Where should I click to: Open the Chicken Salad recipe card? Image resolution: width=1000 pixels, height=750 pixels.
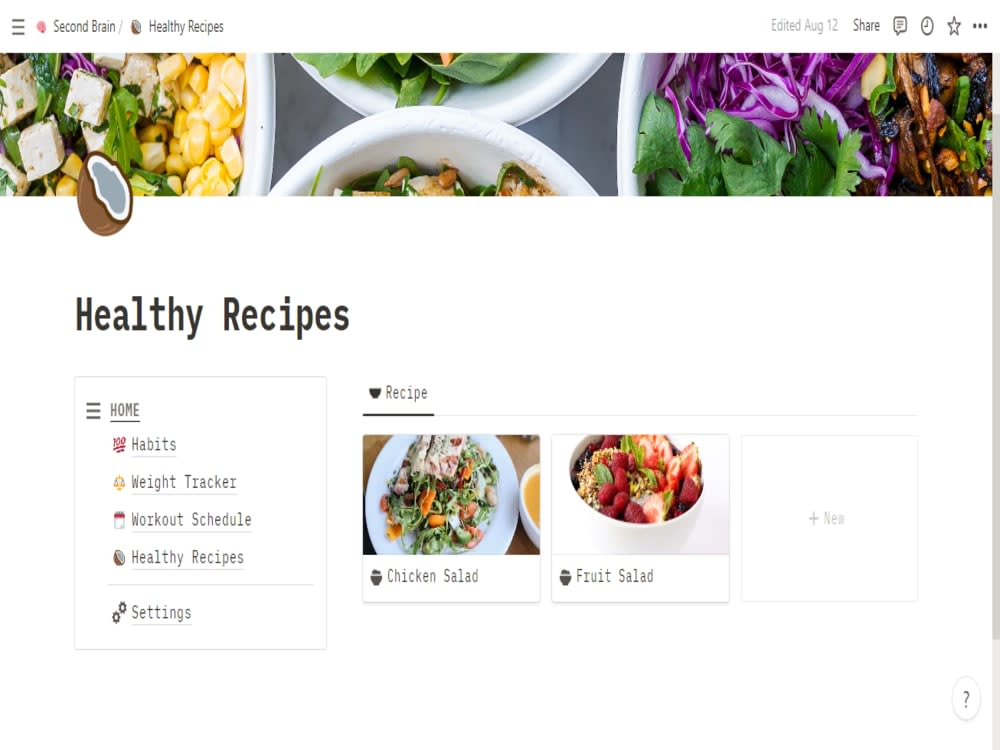tap(451, 518)
